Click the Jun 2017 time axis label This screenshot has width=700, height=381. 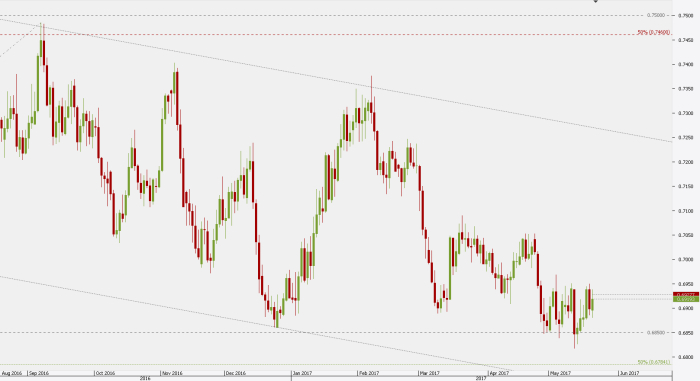click(629, 373)
